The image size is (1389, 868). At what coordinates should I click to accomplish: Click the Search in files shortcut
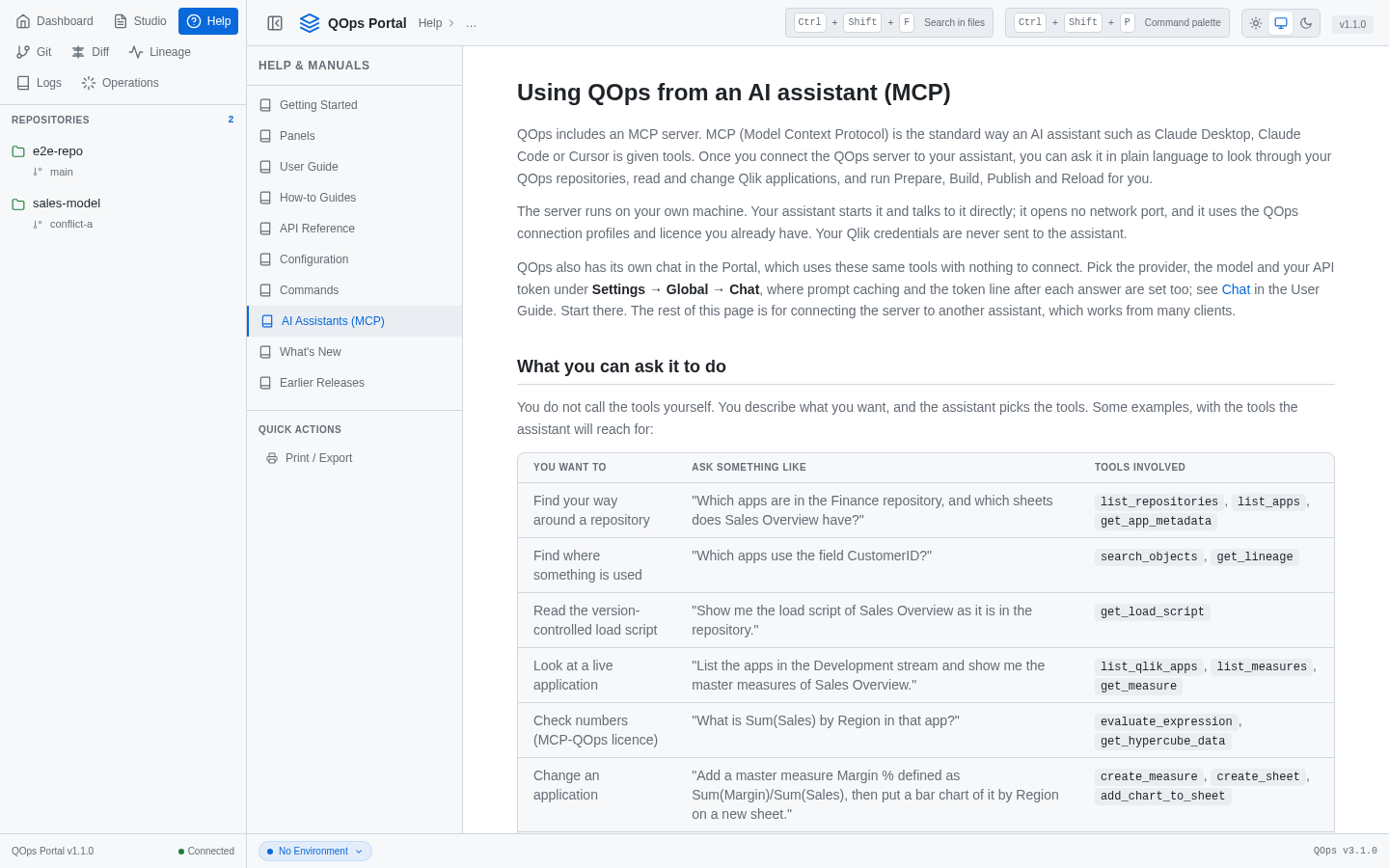pos(889,22)
